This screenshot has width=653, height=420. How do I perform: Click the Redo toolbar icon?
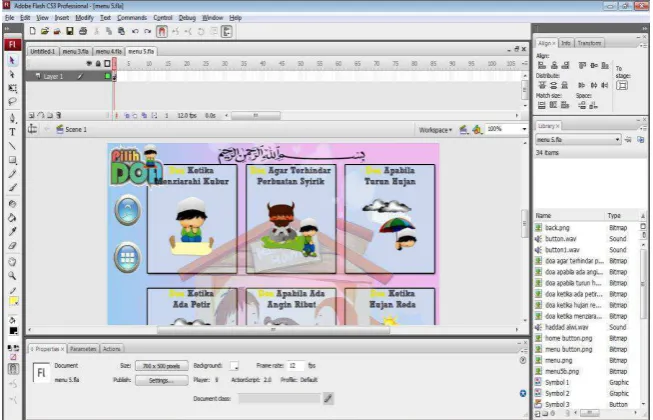[147, 31]
